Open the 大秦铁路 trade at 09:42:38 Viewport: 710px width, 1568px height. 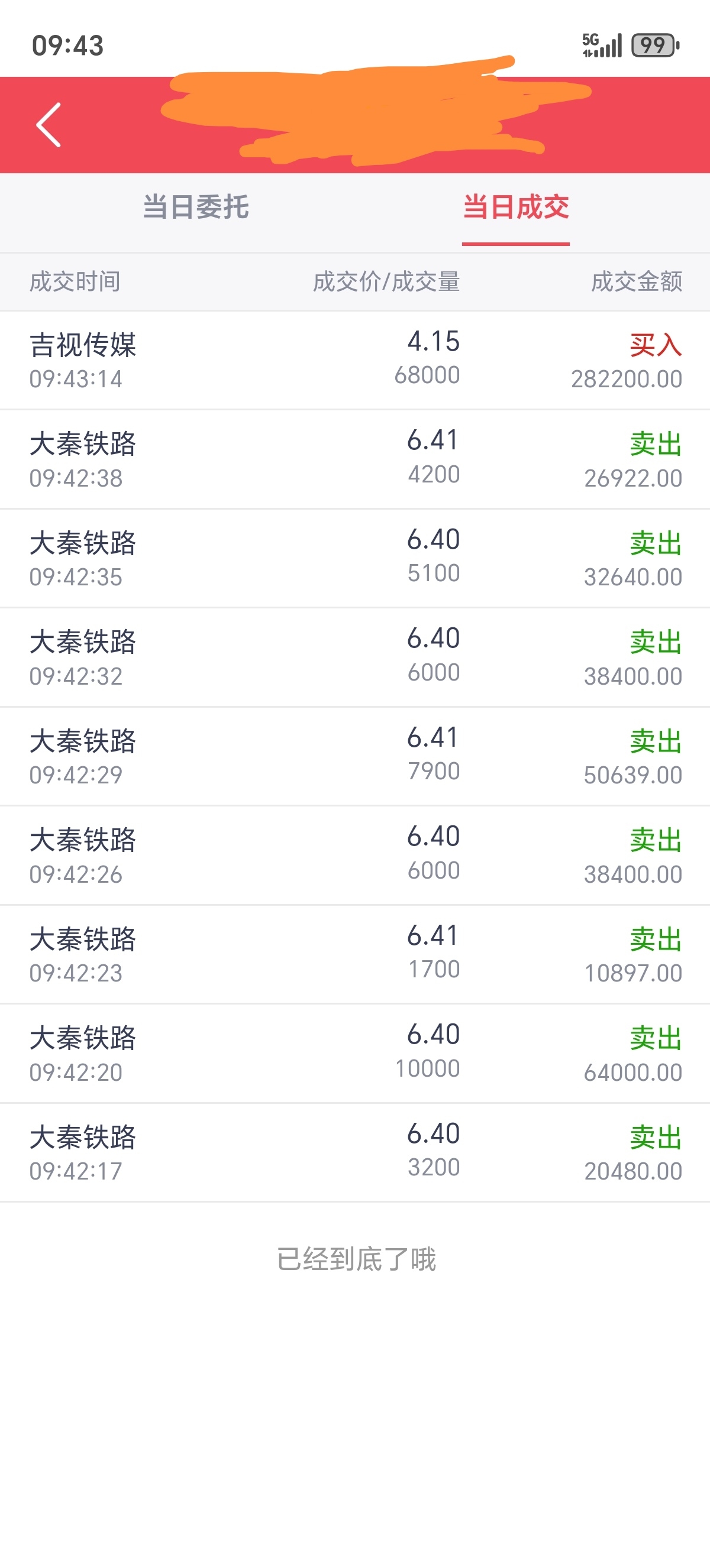355,459
